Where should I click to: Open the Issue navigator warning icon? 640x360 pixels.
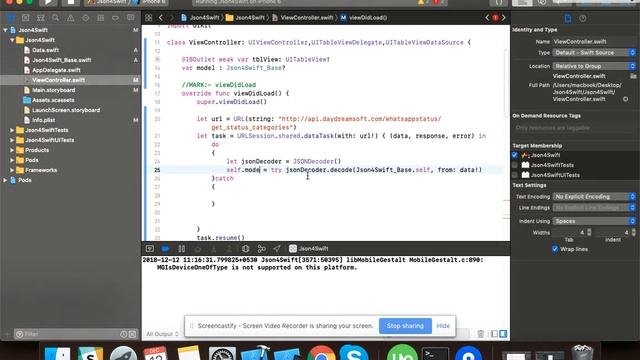click(71, 18)
